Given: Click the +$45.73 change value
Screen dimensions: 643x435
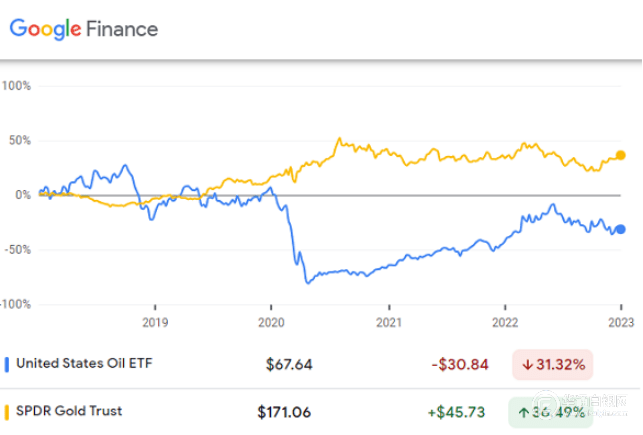Looking at the screenshot, I should click(x=460, y=411).
